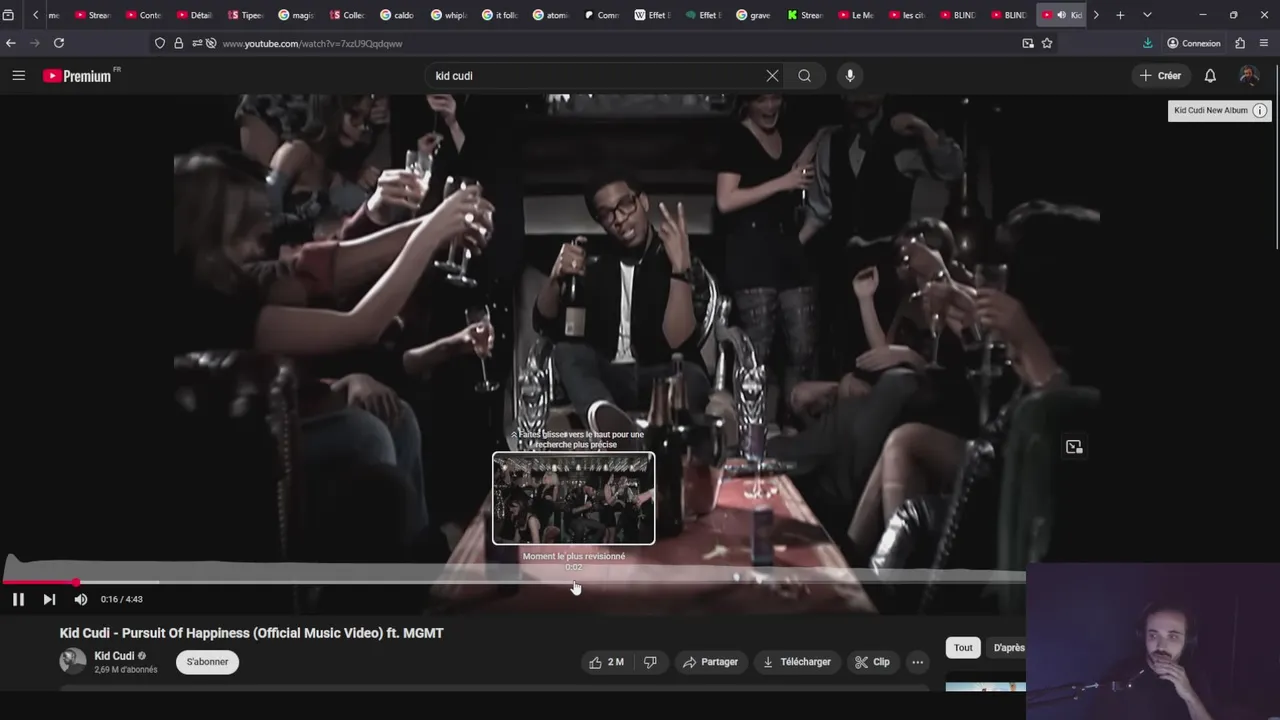Open a new browser tab
This screenshot has height=720, width=1280.
[1120, 15]
